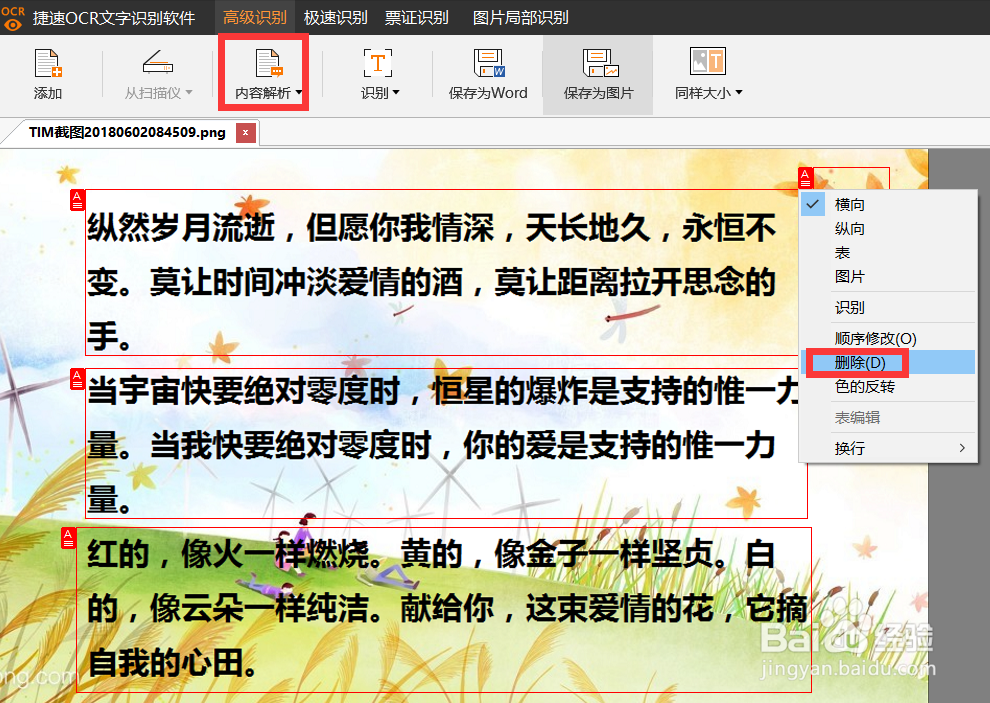Image resolution: width=990 pixels, height=703 pixels.
Task: Choose 图片 in the context menu
Action: click(x=887, y=277)
